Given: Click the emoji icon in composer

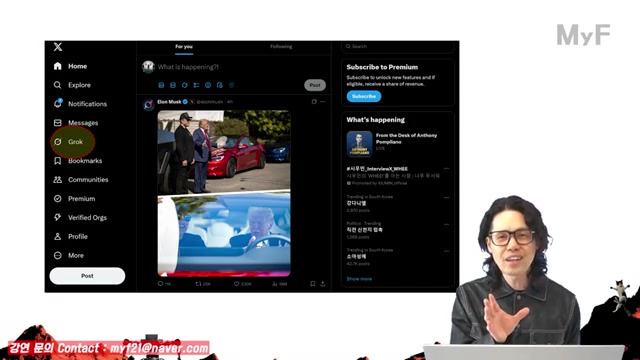Looking at the screenshot, I should [208, 85].
